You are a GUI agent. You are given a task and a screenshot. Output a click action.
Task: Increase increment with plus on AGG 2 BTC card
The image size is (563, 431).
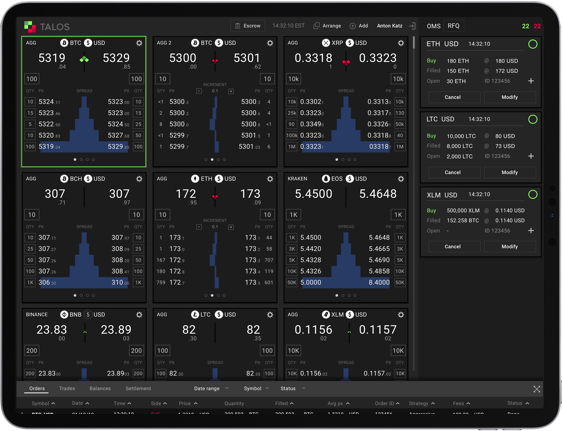(x=231, y=91)
